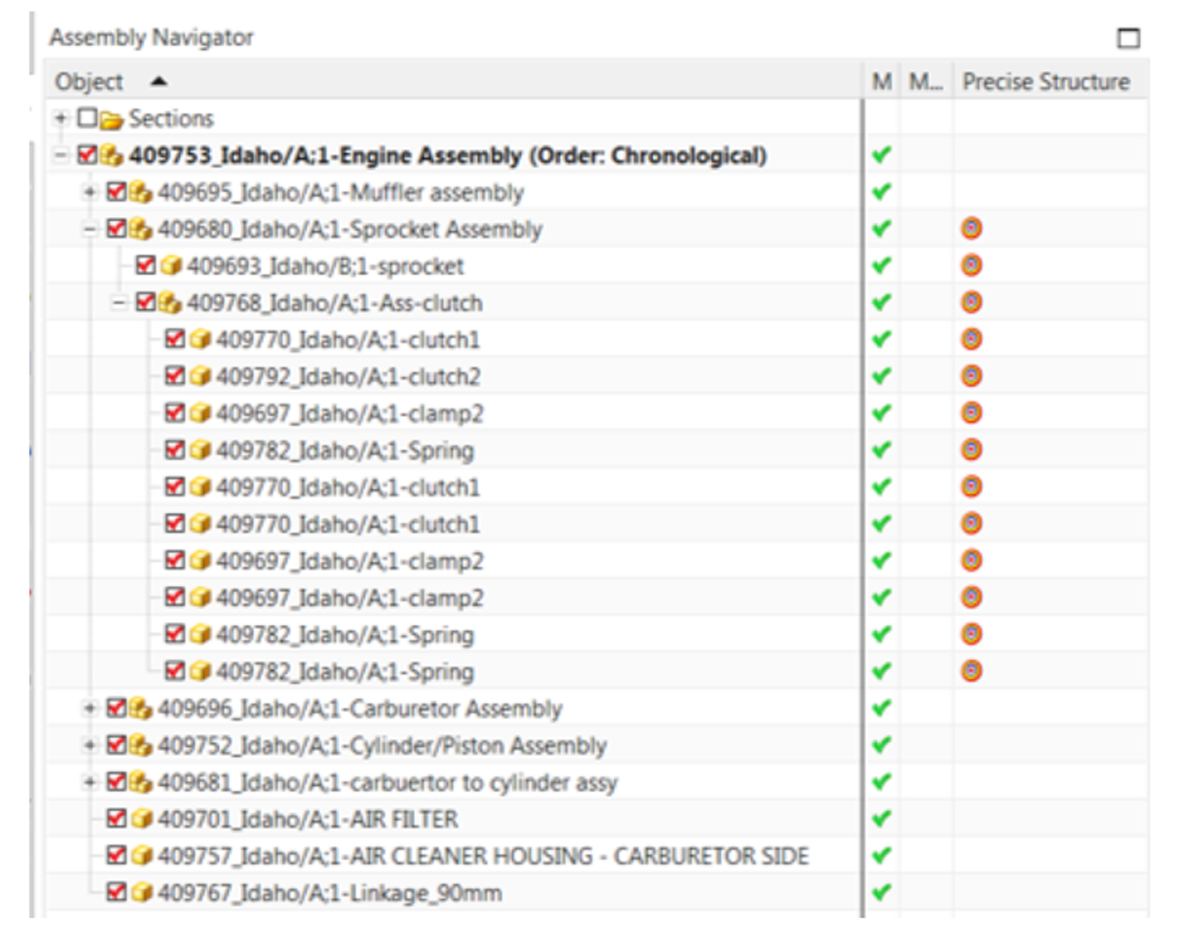Image resolution: width=1181 pixels, height=944 pixels.
Task: Expand the Cylinder/Piston Assembly node
Action: tap(90, 746)
